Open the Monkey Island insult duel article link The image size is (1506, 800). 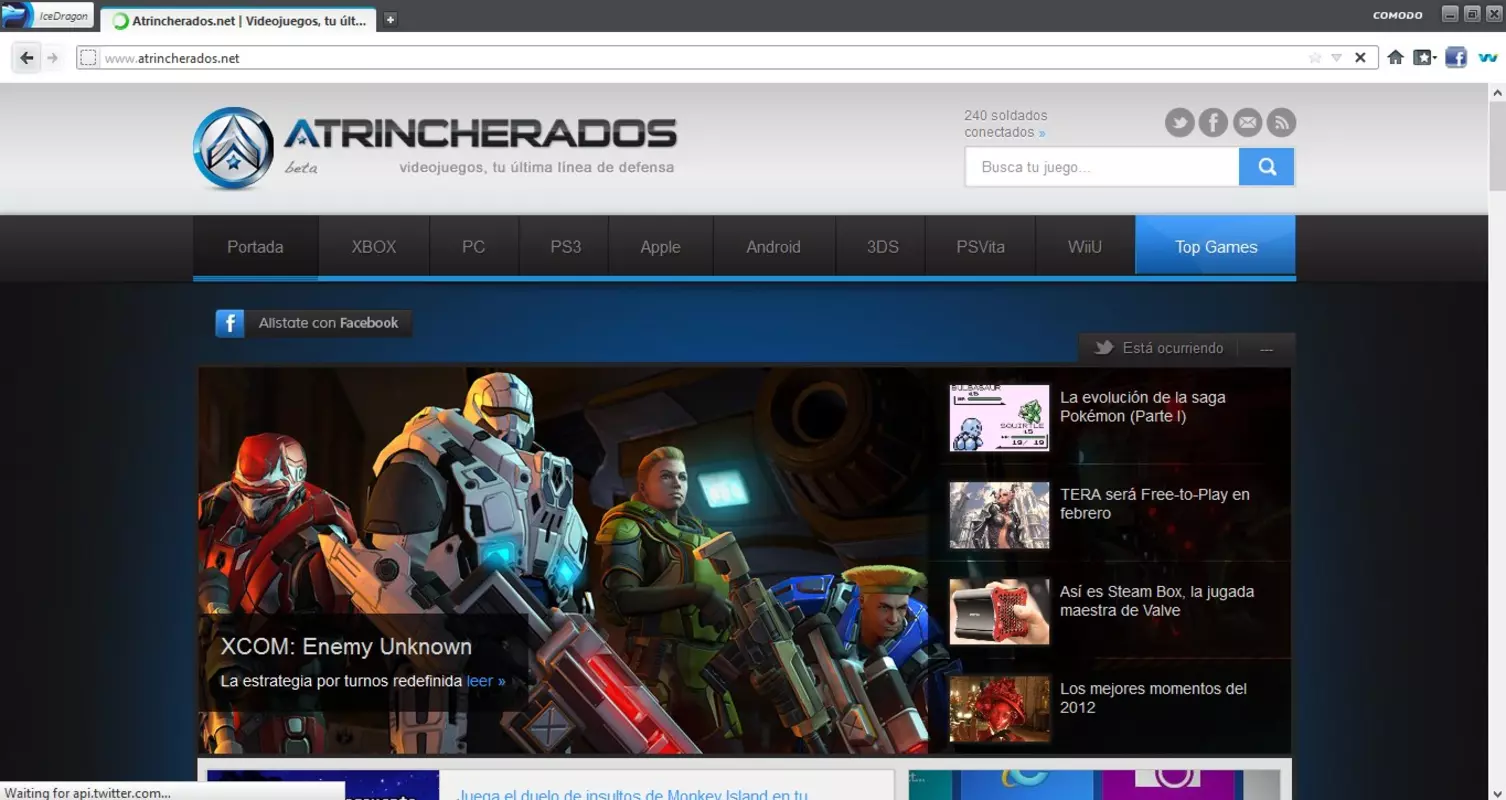pos(632,794)
